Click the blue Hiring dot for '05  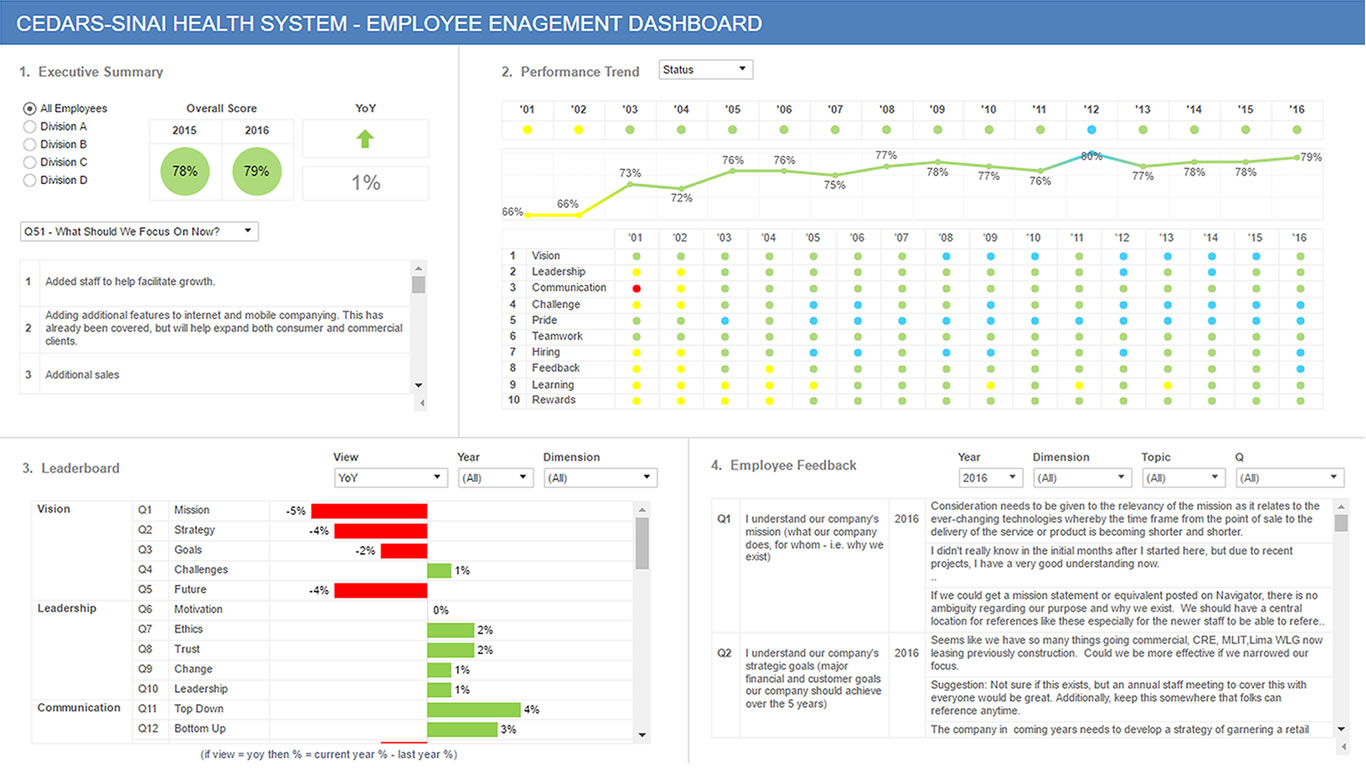813,352
